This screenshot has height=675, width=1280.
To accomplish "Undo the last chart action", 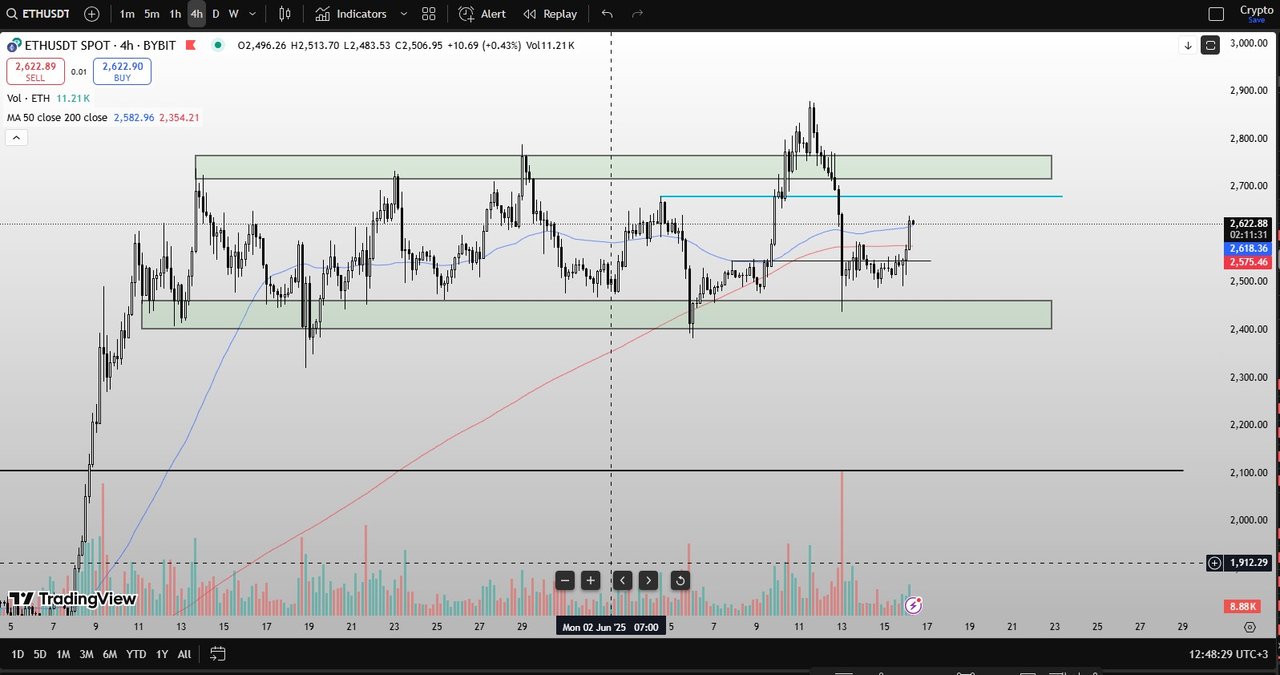I will [608, 14].
